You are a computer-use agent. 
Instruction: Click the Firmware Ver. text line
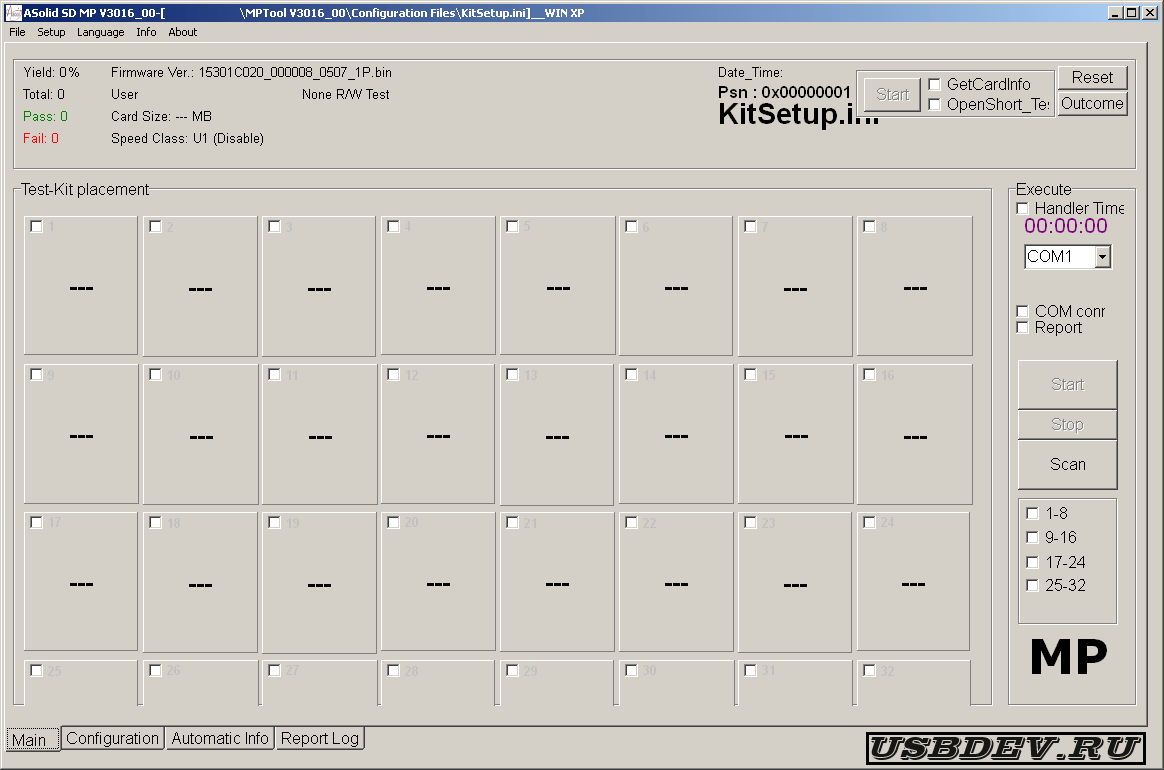coord(251,72)
